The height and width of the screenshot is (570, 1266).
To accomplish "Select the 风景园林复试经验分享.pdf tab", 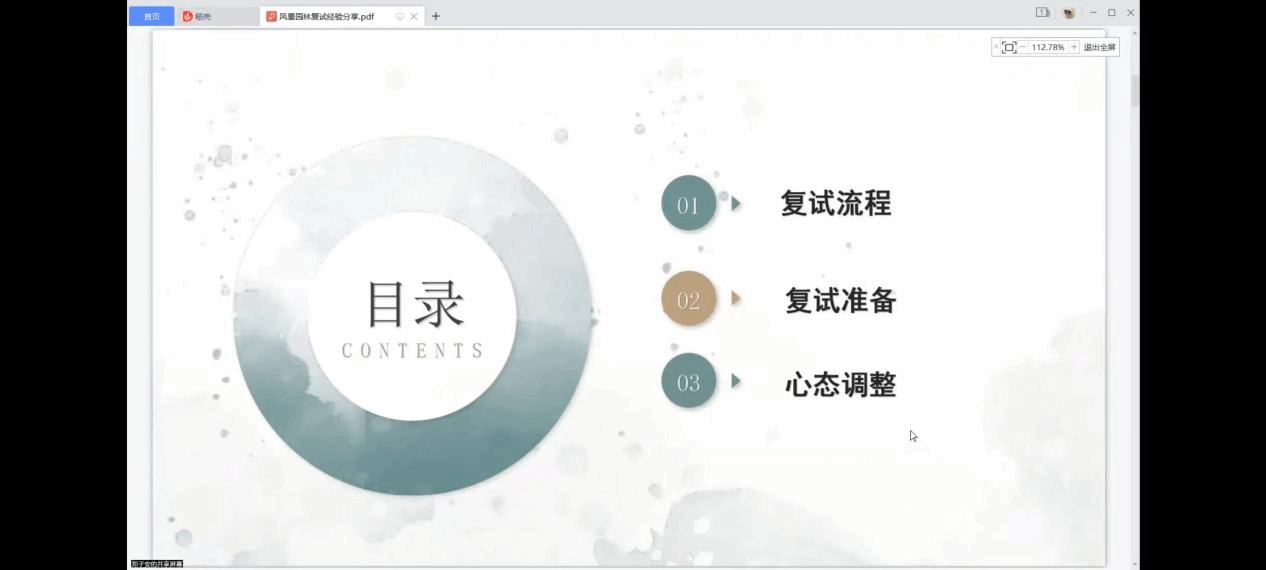I will [x=326, y=16].
